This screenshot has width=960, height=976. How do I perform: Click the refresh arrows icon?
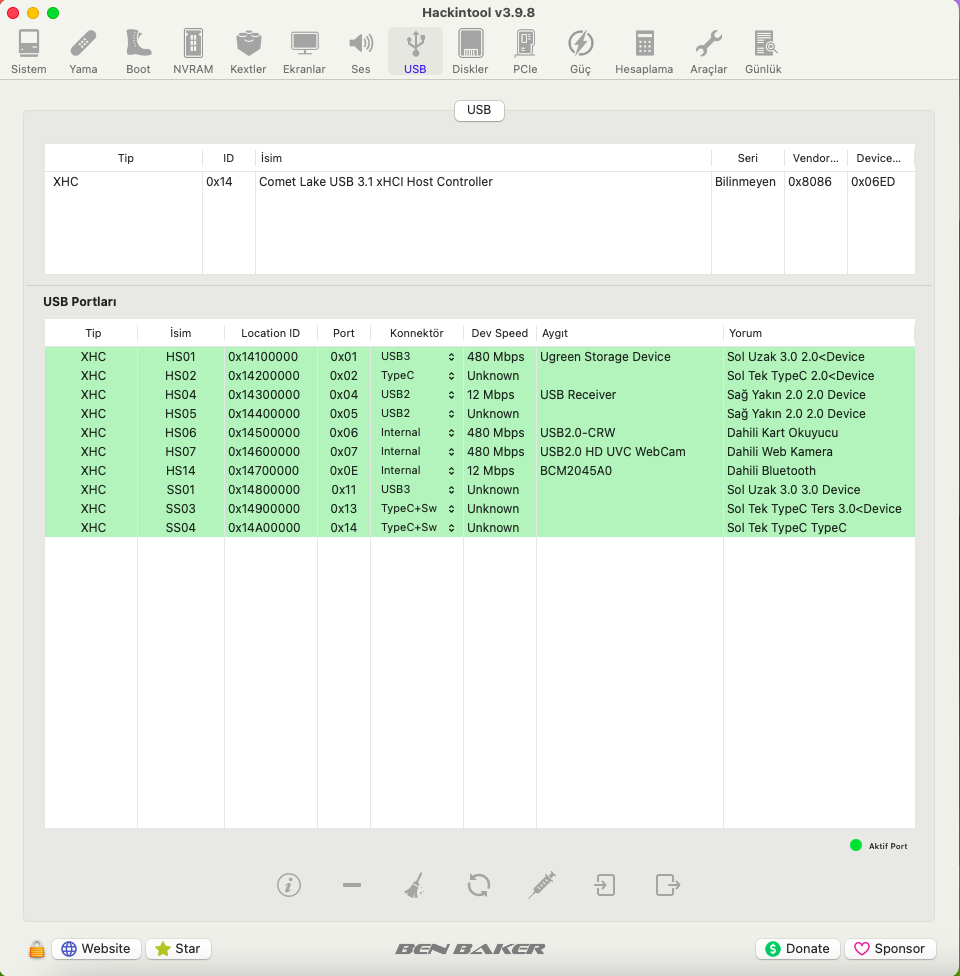[479, 885]
